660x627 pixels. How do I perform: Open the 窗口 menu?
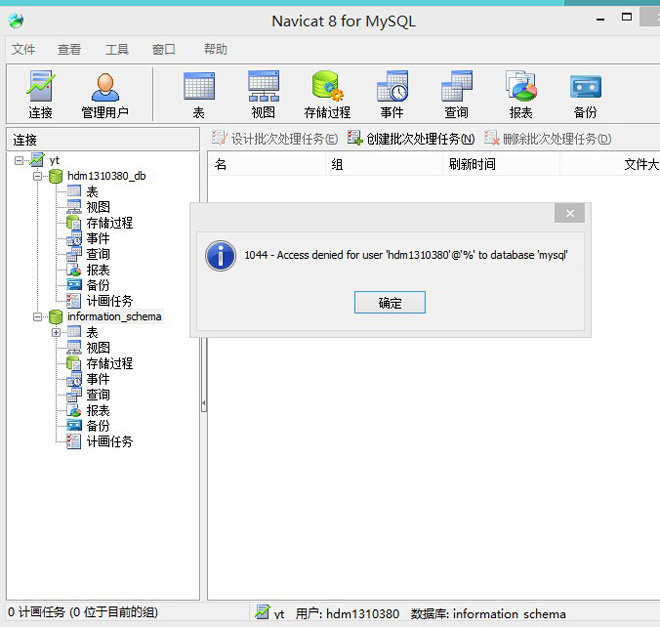[164, 50]
